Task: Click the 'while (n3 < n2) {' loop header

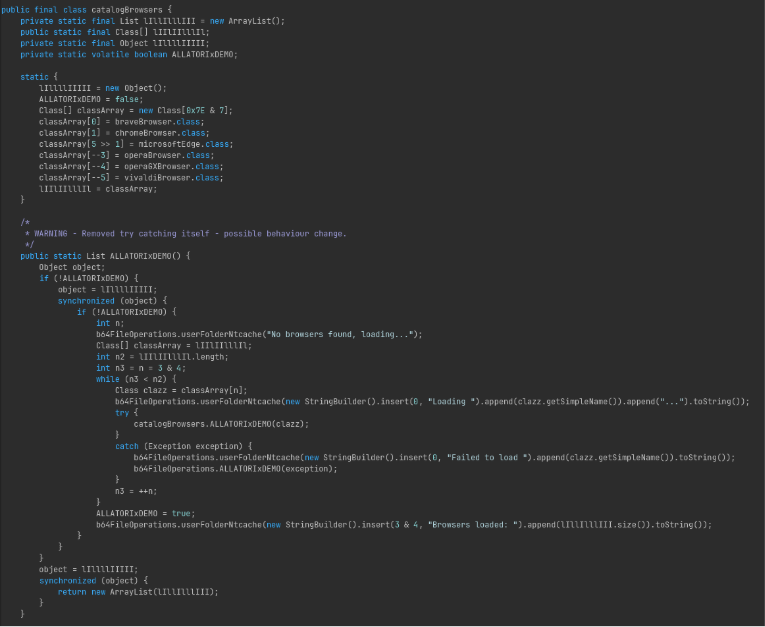Action: coord(136,380)
